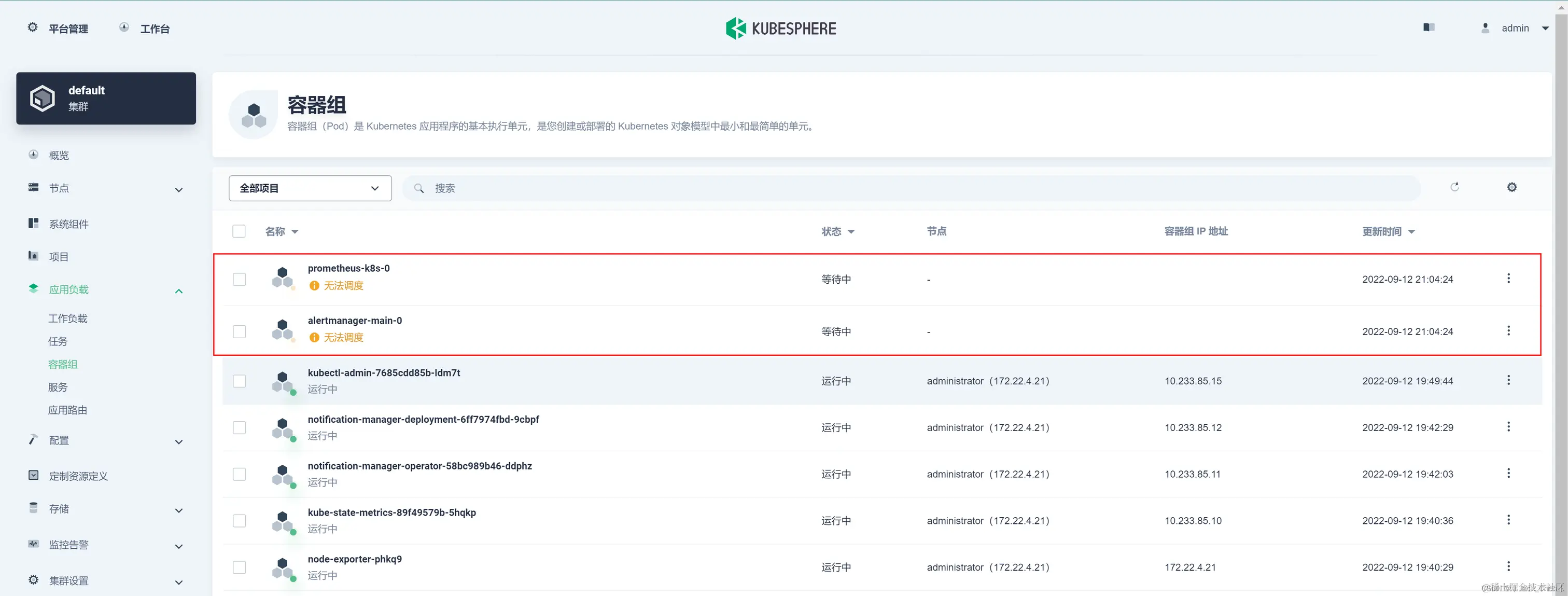Open more actions for node-exporter-phkq9 row

click(1508, 567)
